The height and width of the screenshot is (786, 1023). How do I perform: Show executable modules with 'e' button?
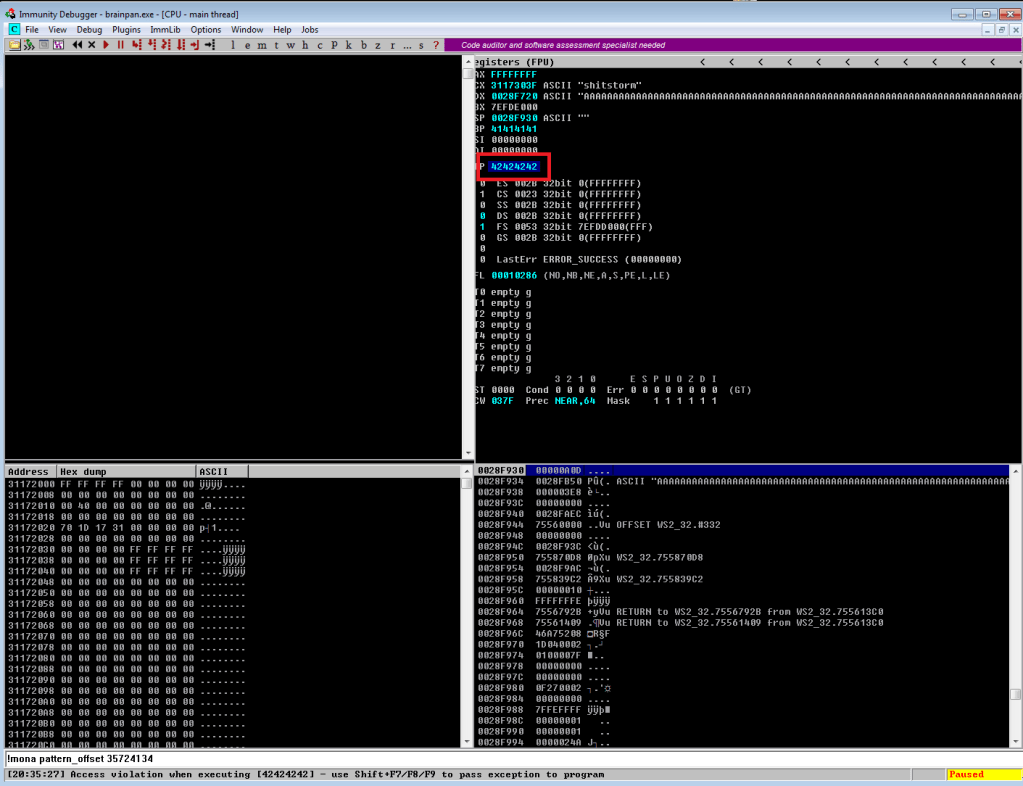pos(248,45)
